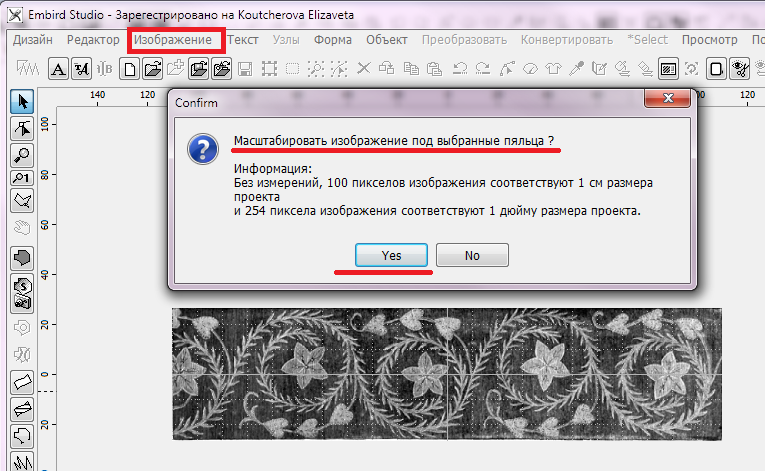Click the folder with plus merge icon

[176, 68]
